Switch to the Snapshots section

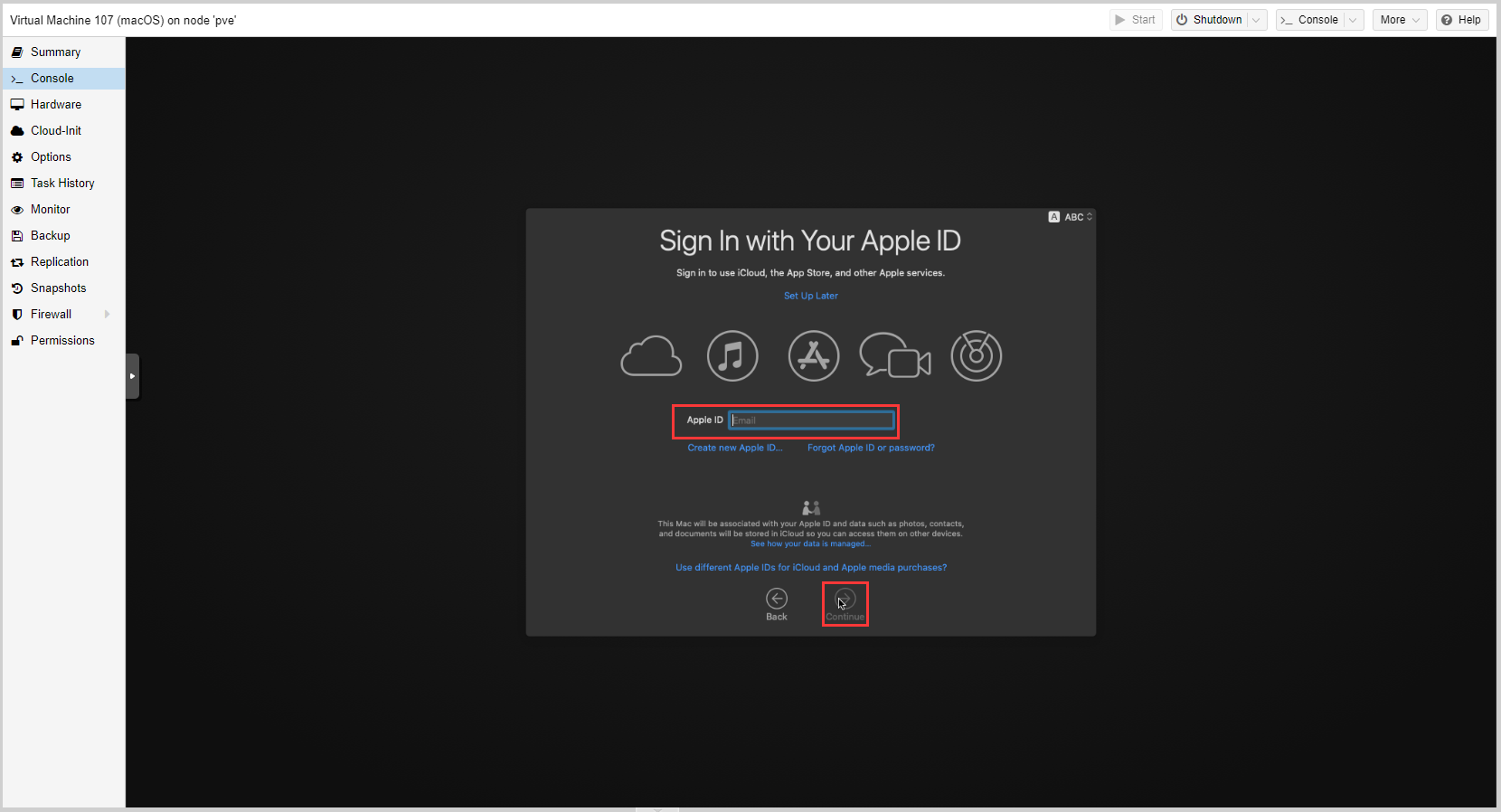59,288
